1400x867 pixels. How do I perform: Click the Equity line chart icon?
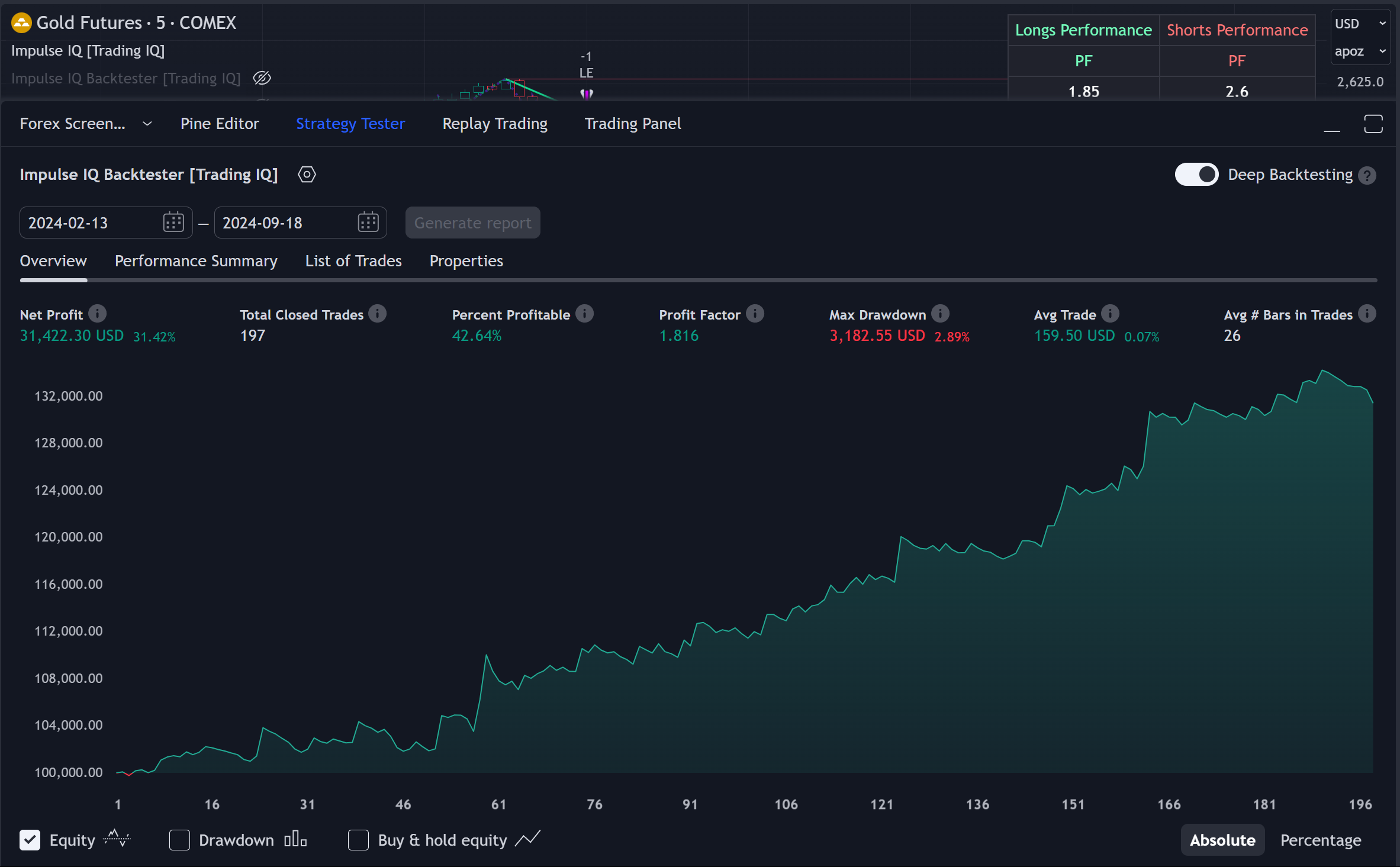(x=117, y=839)
